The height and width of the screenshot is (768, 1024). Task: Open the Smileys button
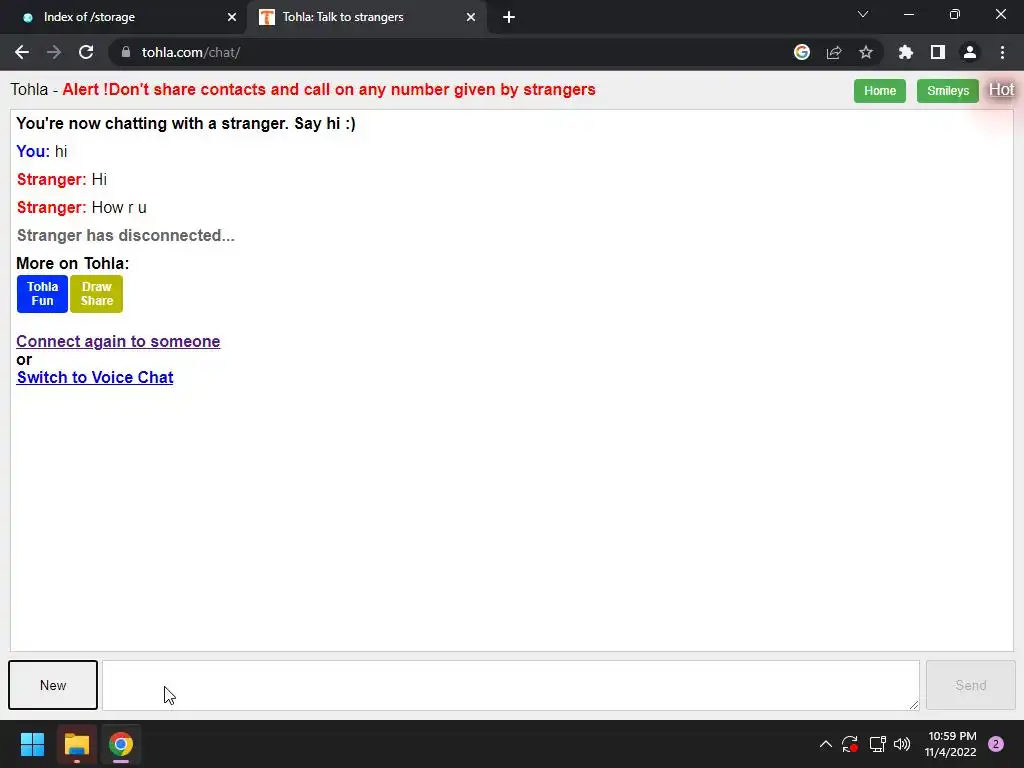point(948,91)
